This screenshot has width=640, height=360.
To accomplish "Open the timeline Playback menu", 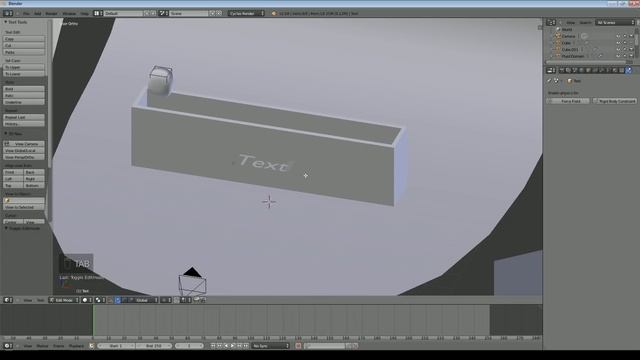I will pos(76,346).
